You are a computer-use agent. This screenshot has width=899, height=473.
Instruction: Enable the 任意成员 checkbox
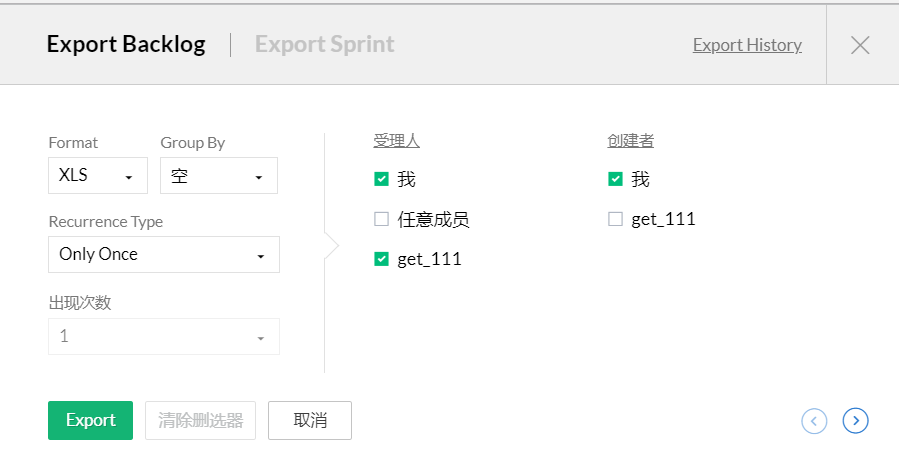pyautogui.click(x=381, y=219)
